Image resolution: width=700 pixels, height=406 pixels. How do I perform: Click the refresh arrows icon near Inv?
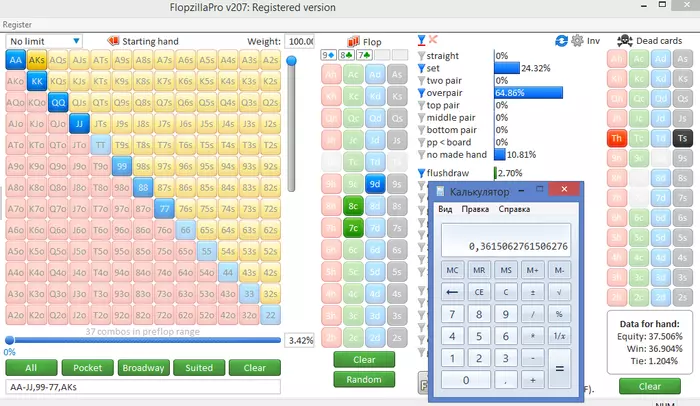point(561,41)
